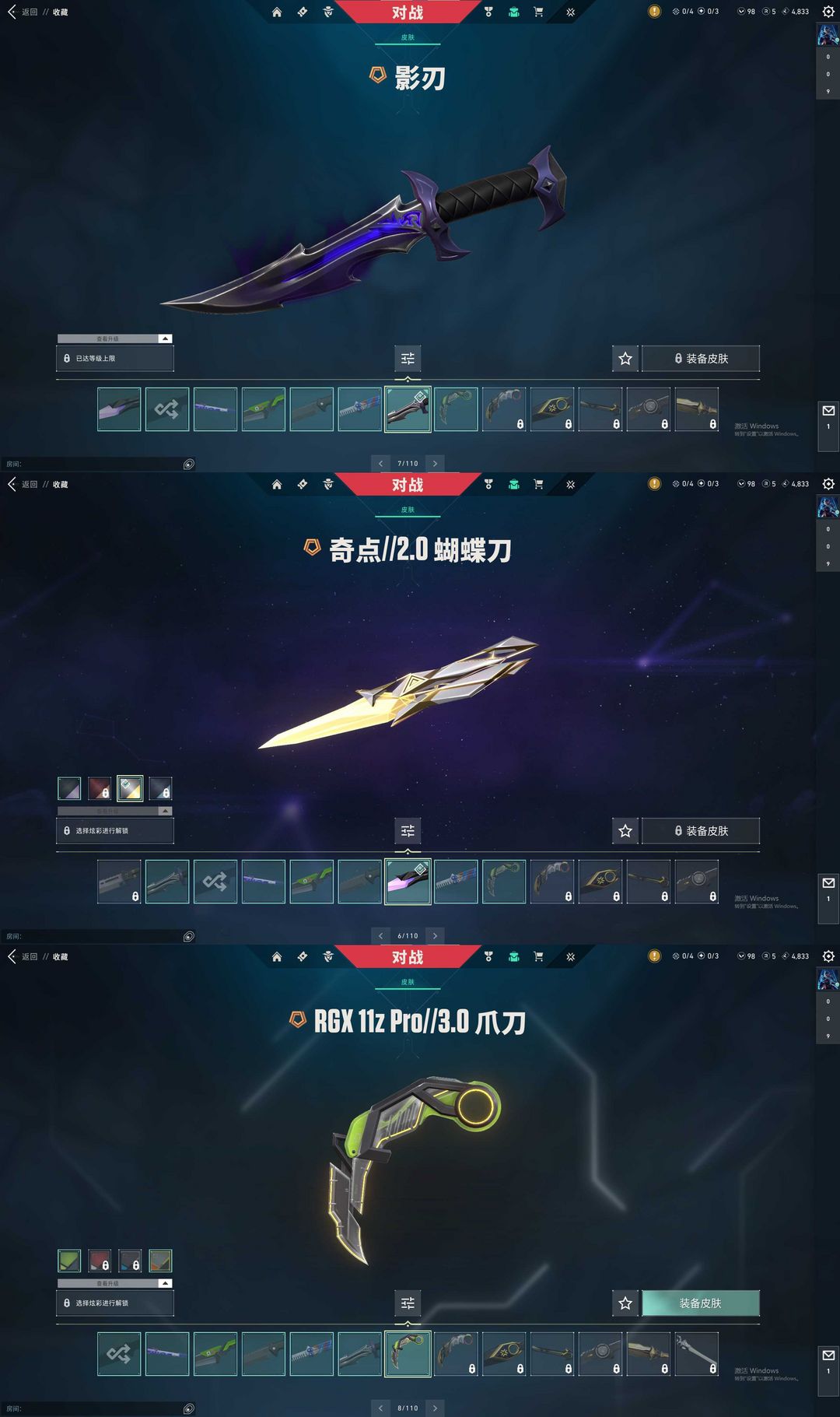Expand 查看升级 arrow on the RGX 11z Pro screen
The image size is (840, 1417).
click(x=165, y=1283)
